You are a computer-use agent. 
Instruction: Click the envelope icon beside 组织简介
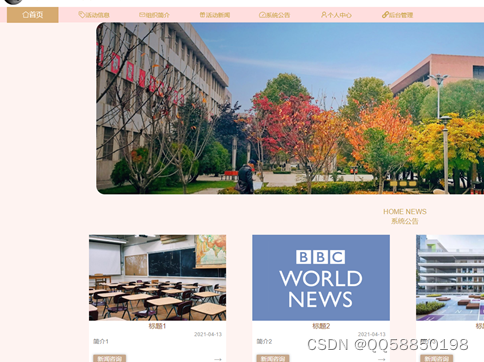(x=142, y=15)
